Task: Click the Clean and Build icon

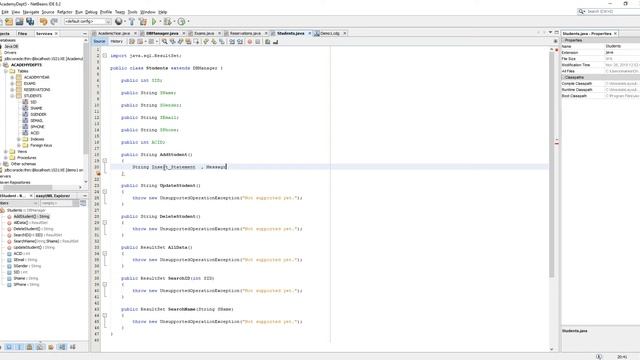Action: pos(142,21)
